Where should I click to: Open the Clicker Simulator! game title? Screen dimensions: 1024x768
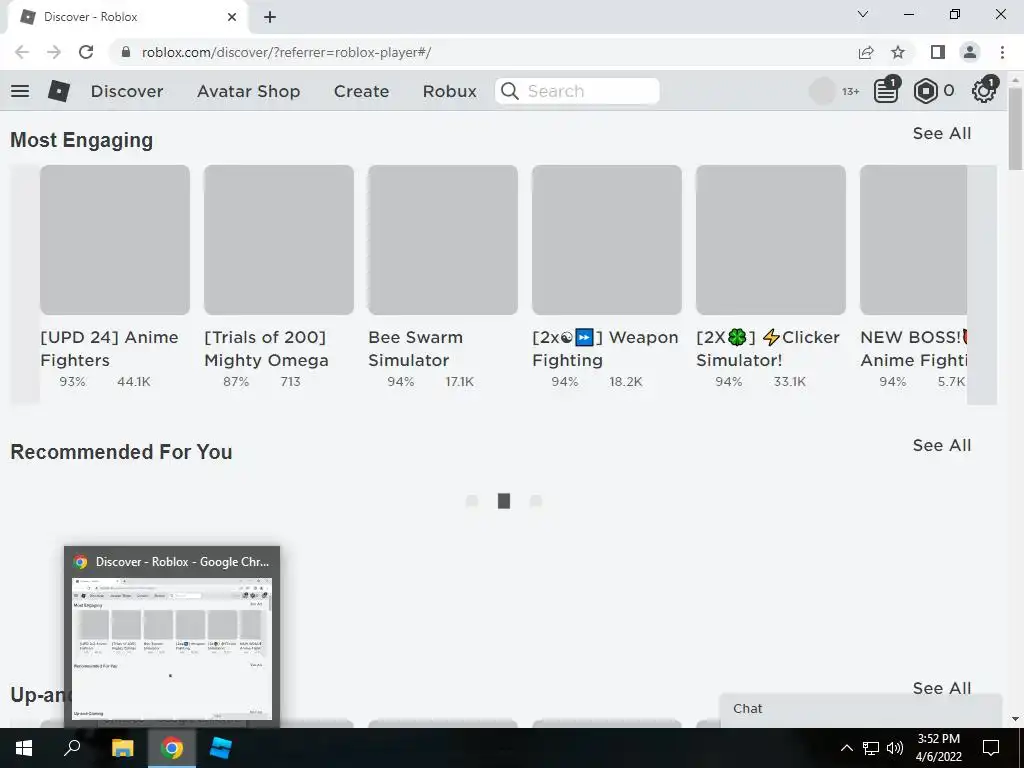click(768, 349)
